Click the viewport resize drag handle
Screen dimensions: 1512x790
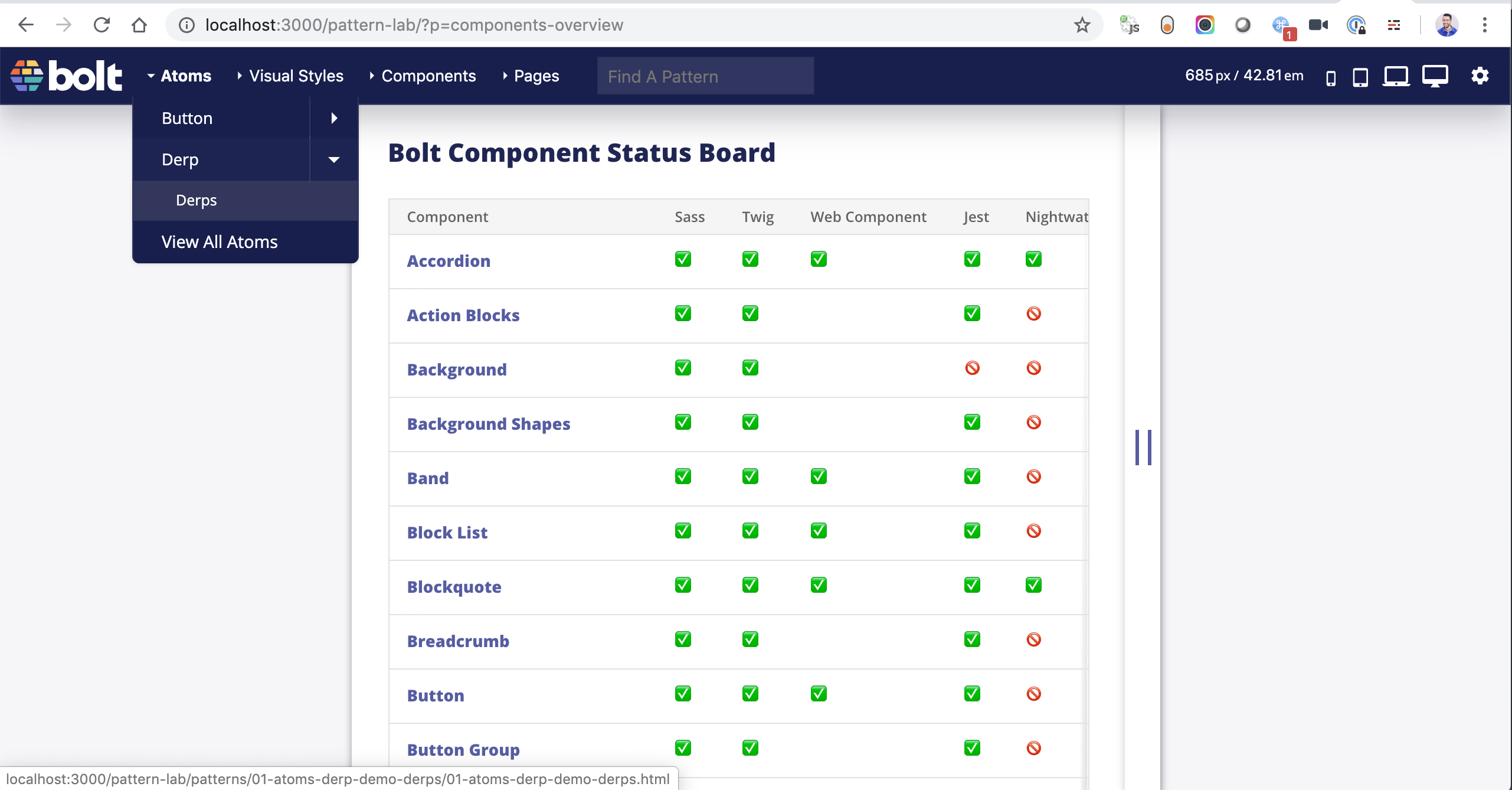click(1143, 447)
